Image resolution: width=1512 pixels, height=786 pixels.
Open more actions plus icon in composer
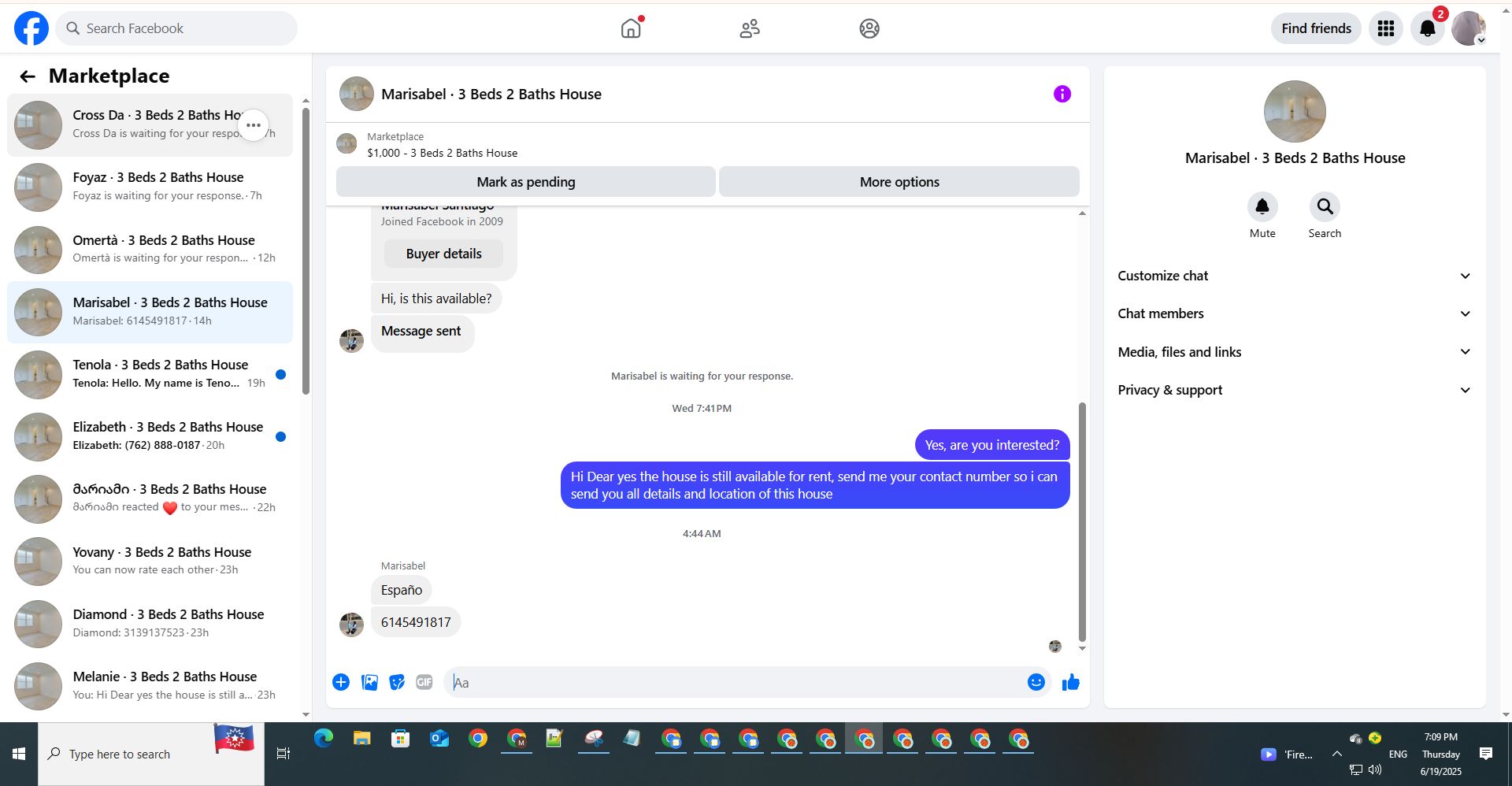pyautogui.click(x=341, y=682)
